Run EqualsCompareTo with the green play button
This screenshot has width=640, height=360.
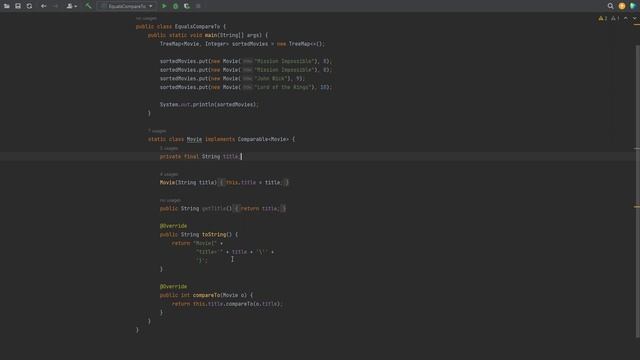point(164,6)
